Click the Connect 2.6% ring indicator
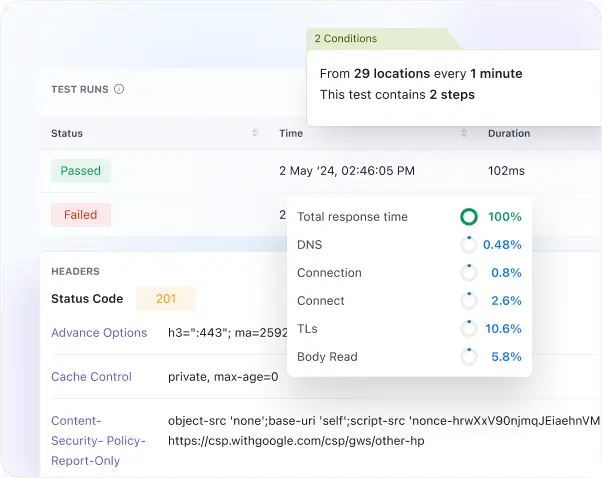This screenshot has width=602, height=478. [x=468, y=301]
